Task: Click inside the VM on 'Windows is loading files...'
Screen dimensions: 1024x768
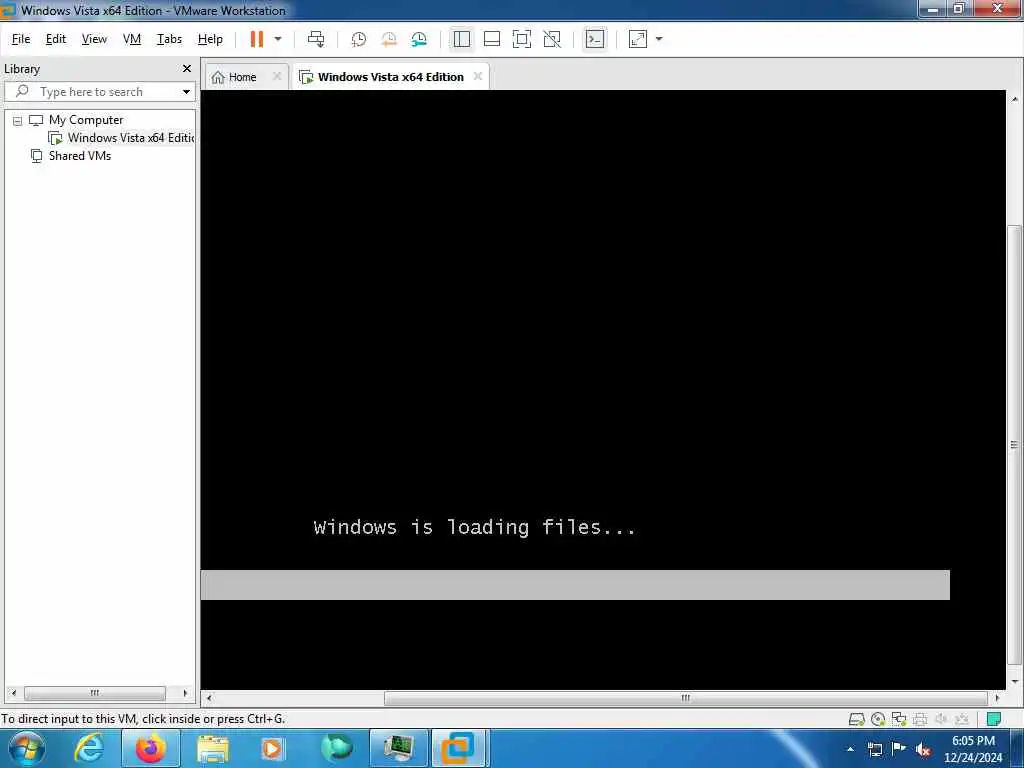Action: click(x=474, y=527)
